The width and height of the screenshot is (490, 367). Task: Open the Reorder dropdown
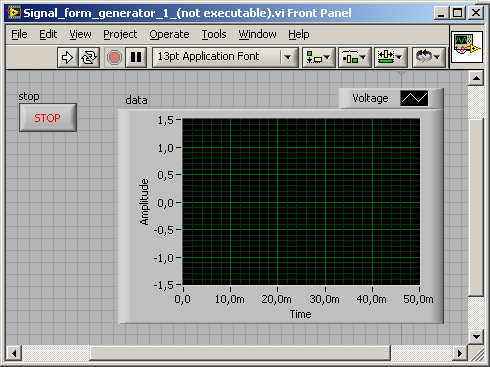click(429, 57)
